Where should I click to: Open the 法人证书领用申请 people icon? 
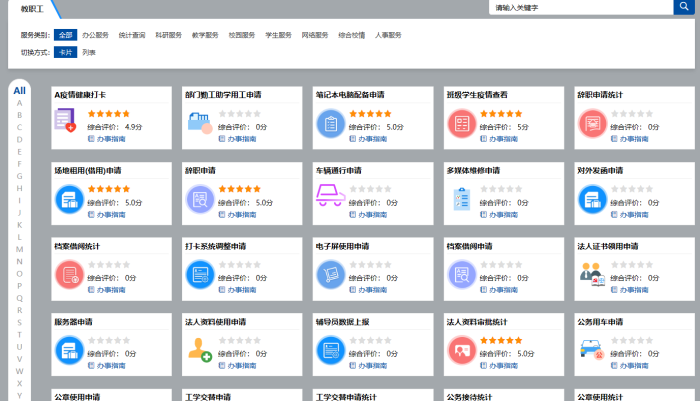(x=591, y=273)
